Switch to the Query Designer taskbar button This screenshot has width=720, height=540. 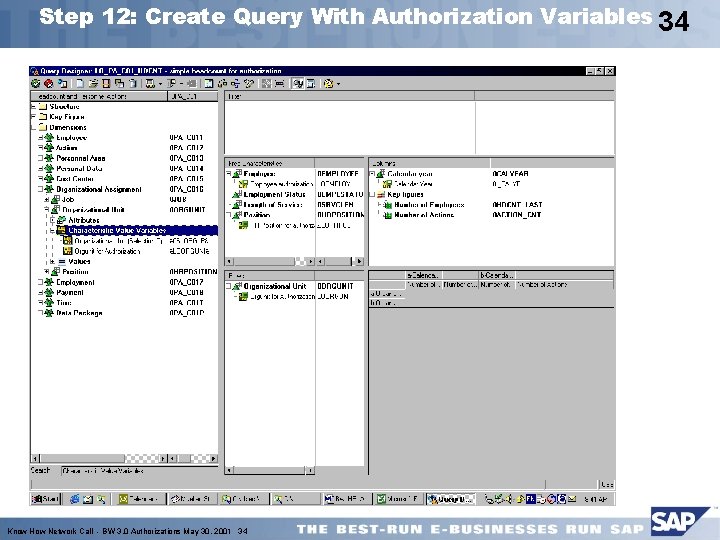tap(451, 499)
